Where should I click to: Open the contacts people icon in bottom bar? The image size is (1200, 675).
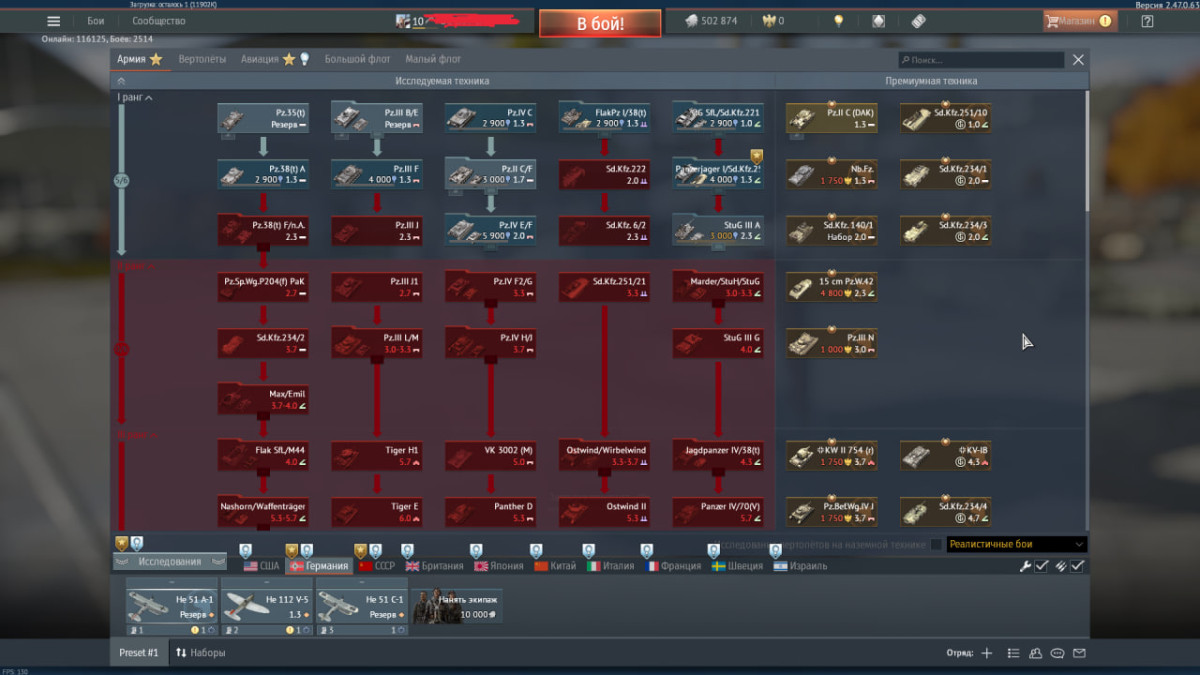[1035, 653]
